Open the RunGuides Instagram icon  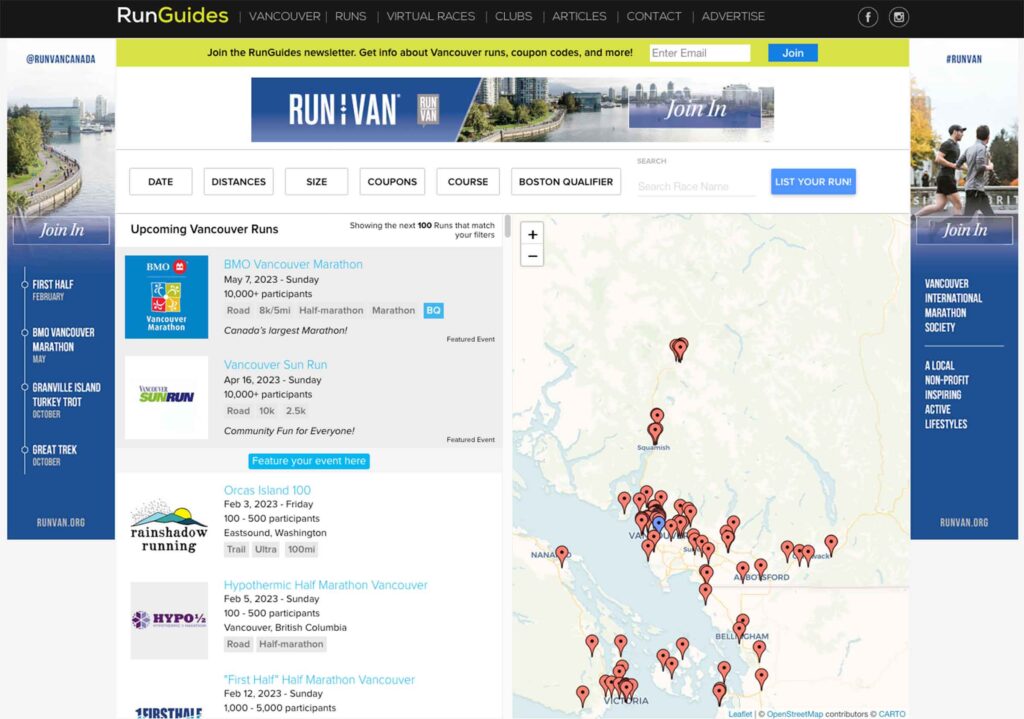tap(899, 17)
